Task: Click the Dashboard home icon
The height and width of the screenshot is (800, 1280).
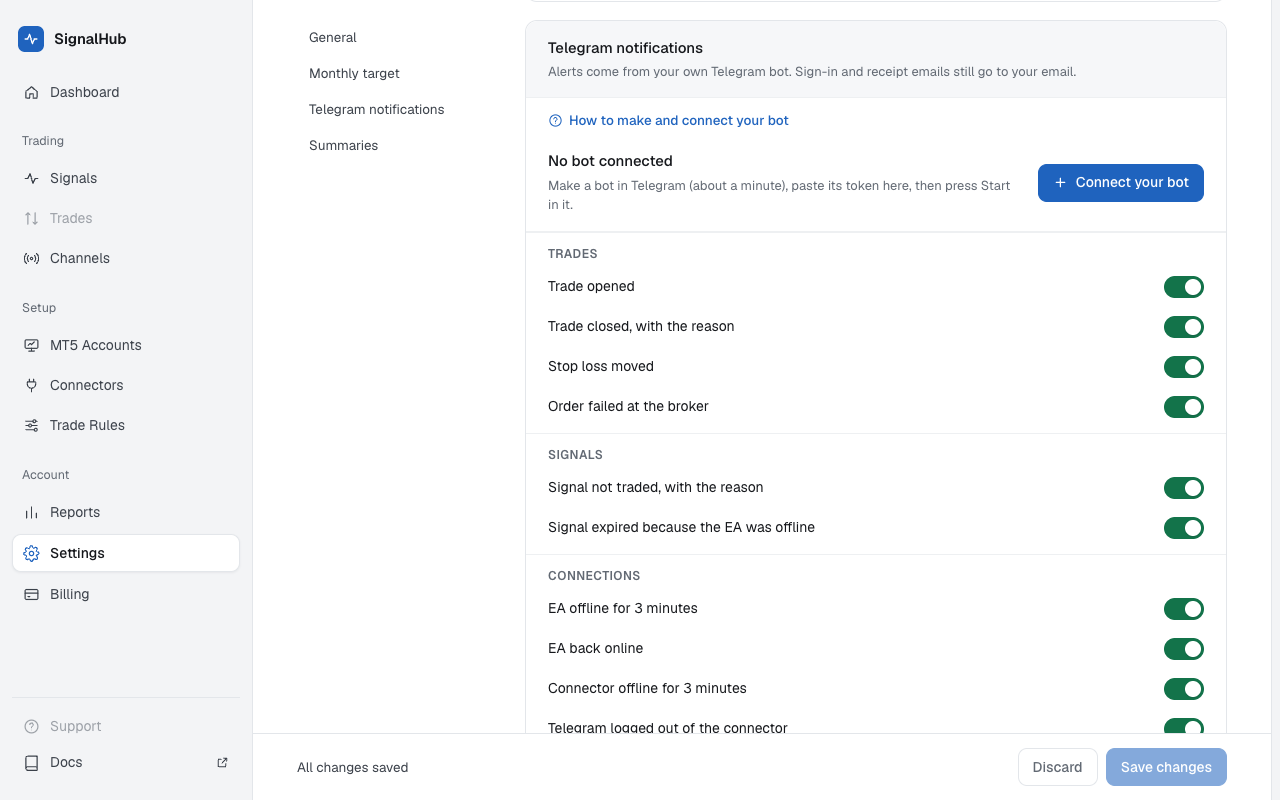Action: click(x=31, y=92)
